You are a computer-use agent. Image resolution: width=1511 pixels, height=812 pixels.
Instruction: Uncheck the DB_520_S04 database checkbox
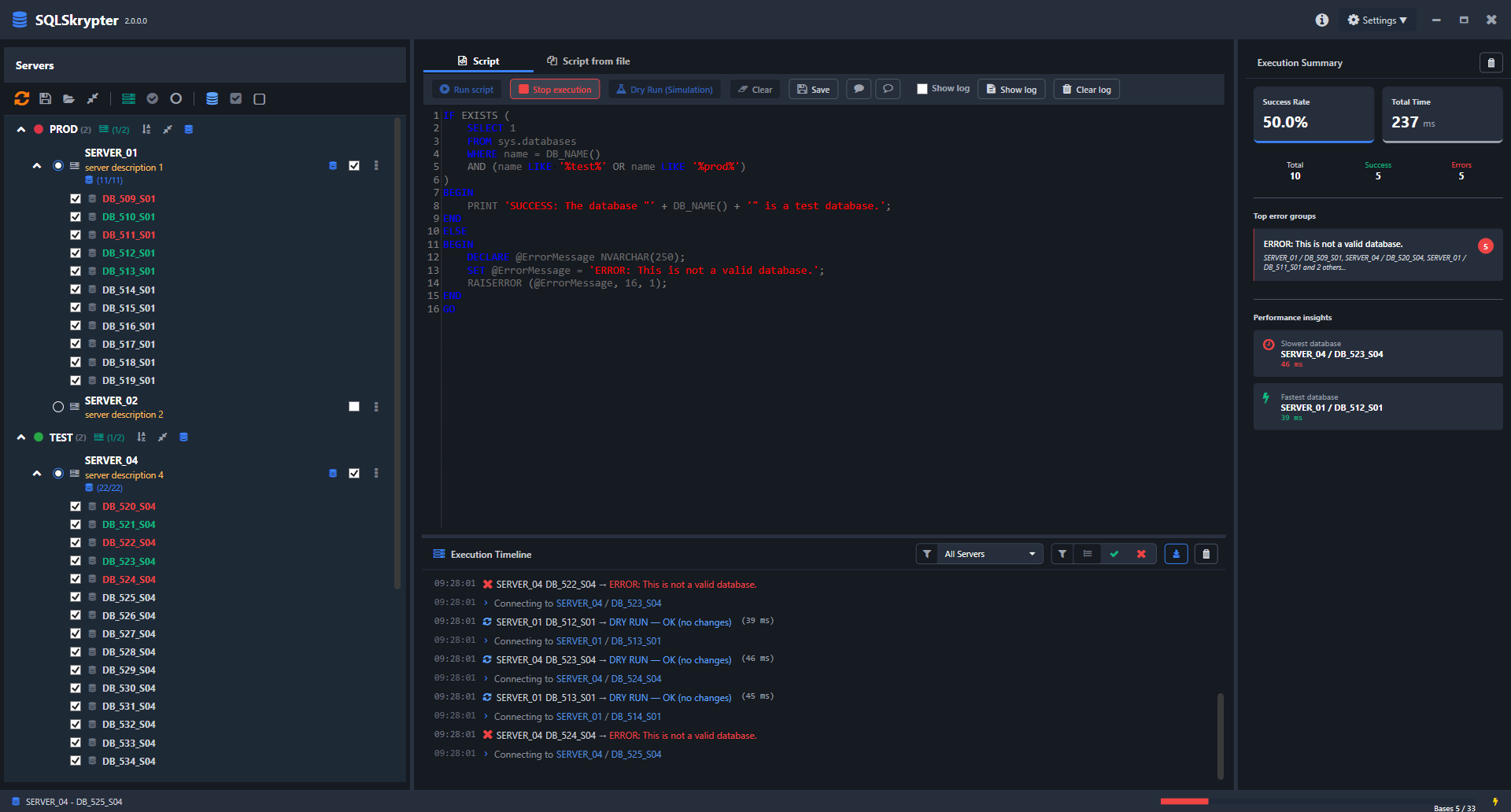(76, 506)
